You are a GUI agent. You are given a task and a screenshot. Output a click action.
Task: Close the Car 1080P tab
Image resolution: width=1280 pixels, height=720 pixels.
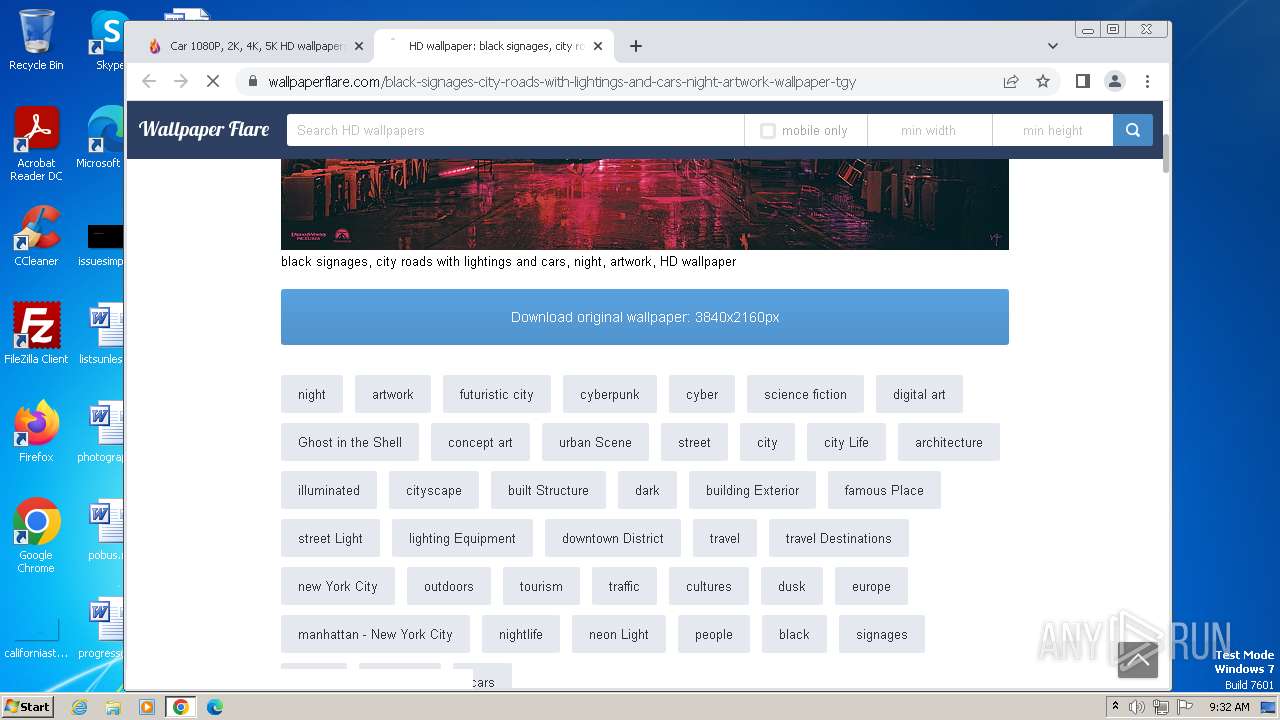pos(359,46)
